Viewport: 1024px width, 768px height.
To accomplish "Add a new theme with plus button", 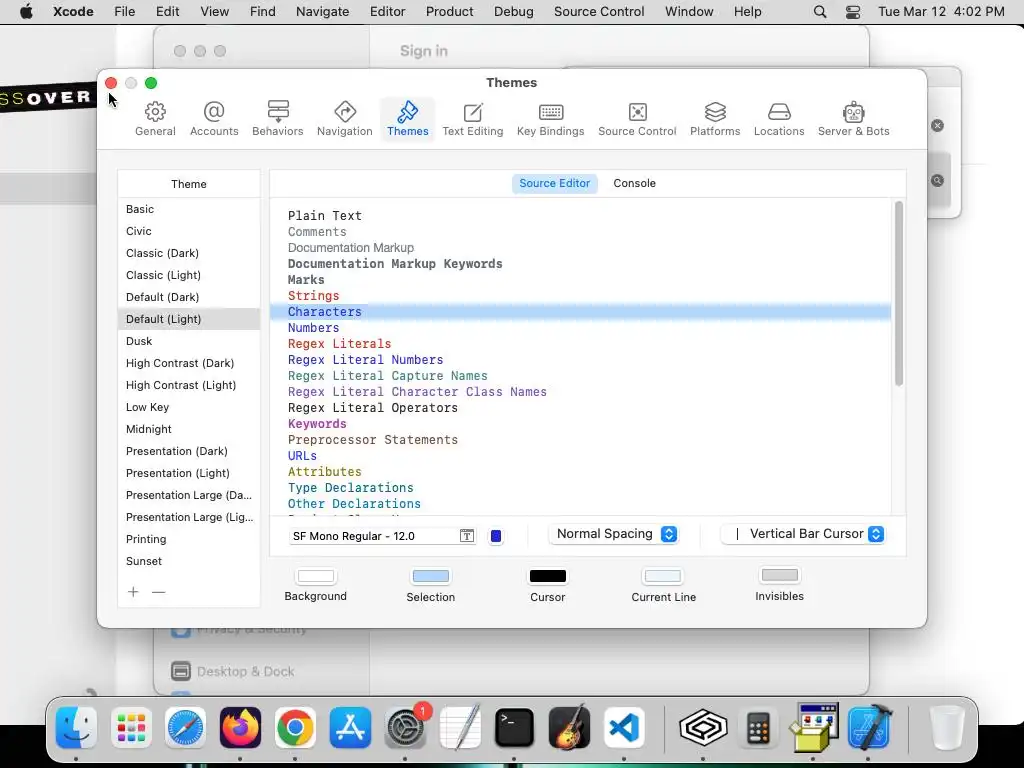I will pos(133,592).
